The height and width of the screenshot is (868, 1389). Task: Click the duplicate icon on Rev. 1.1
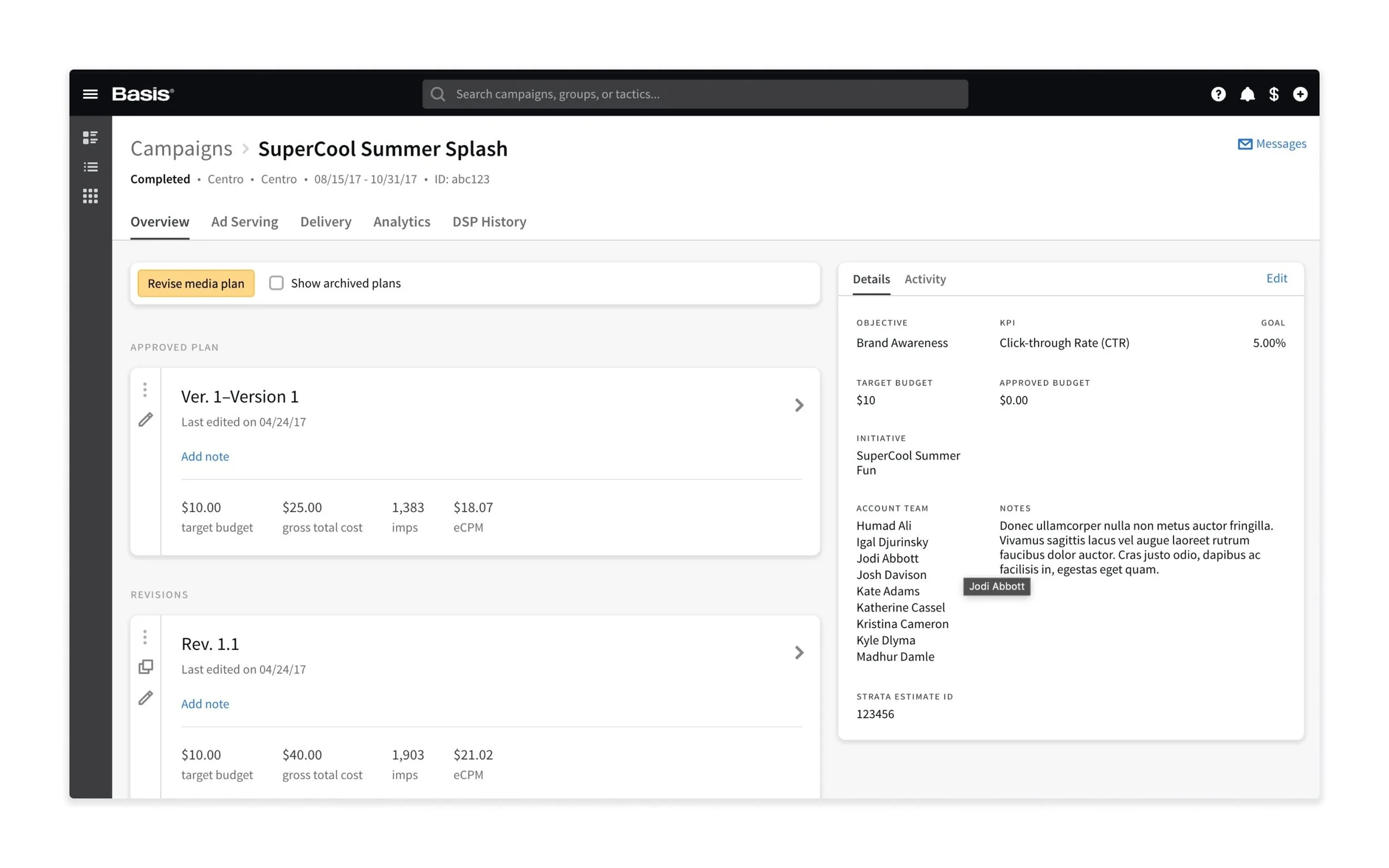(x=146, y=666)
